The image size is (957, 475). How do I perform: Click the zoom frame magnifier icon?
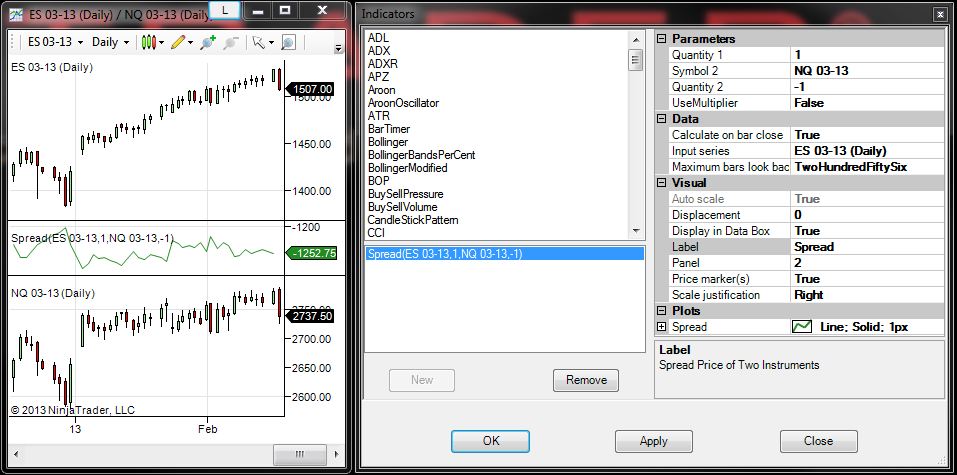[x=288, y=42]
